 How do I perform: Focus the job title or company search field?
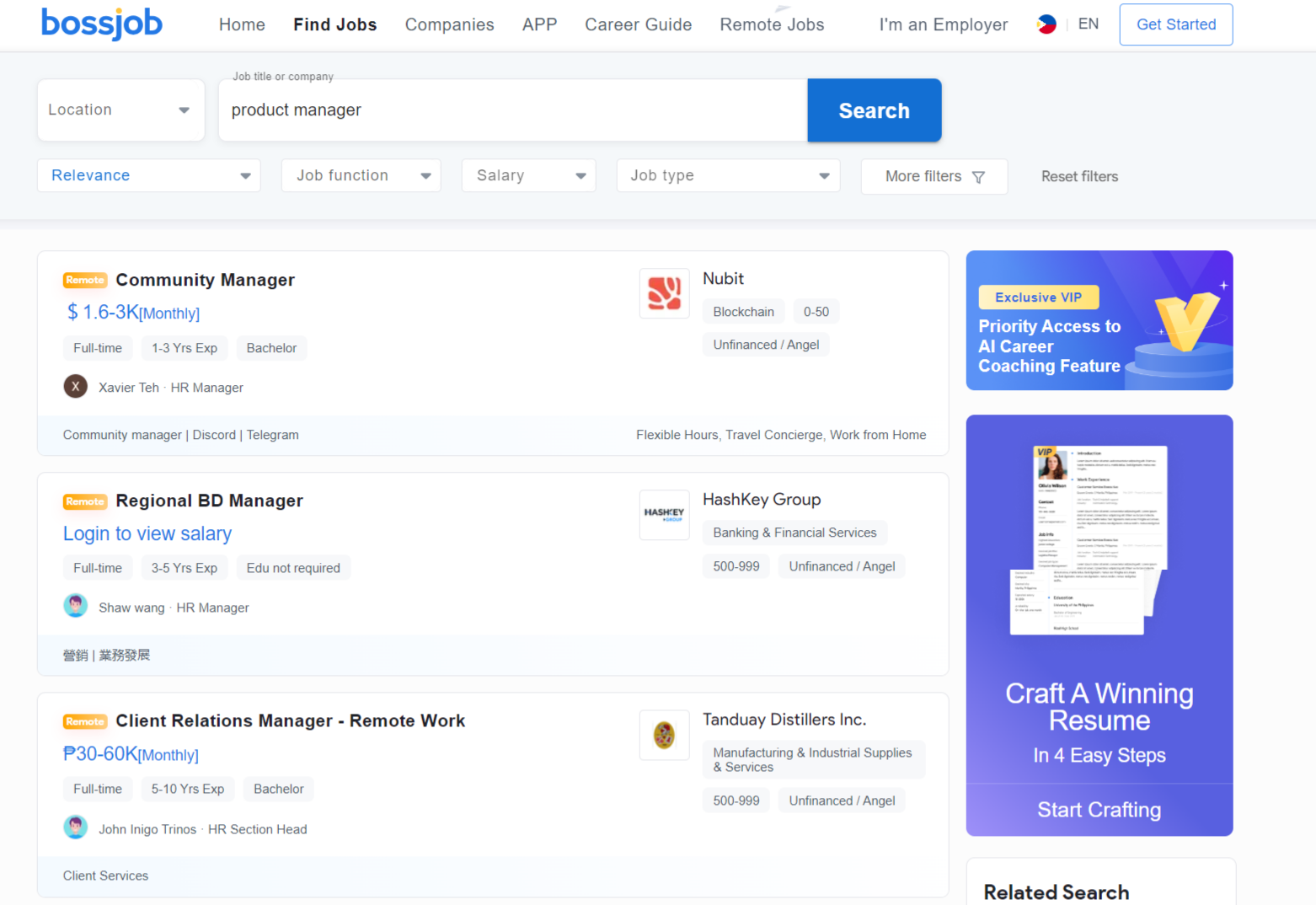point(512,110)
